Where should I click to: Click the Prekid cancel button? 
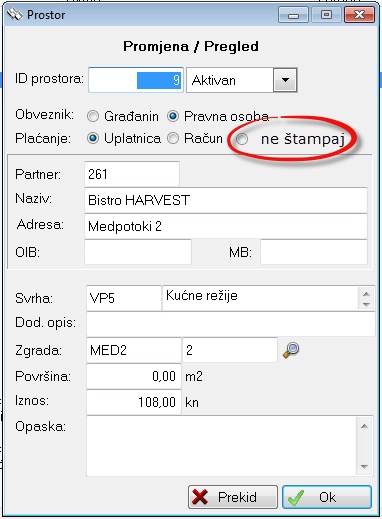[233, 497]
